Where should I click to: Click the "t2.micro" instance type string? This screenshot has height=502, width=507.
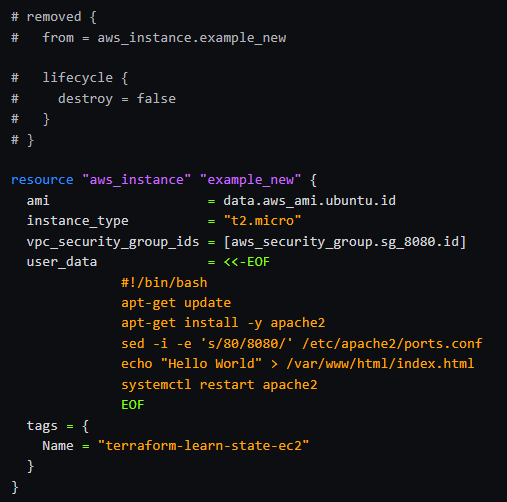coord(262,221)
